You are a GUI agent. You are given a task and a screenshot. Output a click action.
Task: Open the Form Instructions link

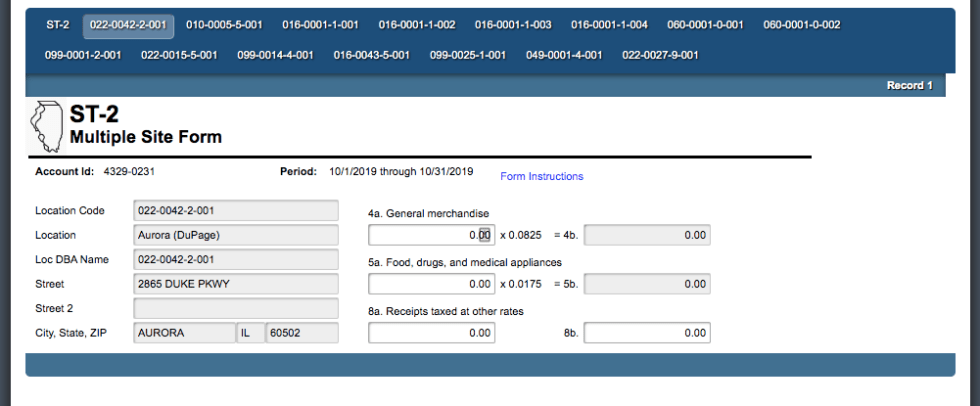click(x=541, y=177)
